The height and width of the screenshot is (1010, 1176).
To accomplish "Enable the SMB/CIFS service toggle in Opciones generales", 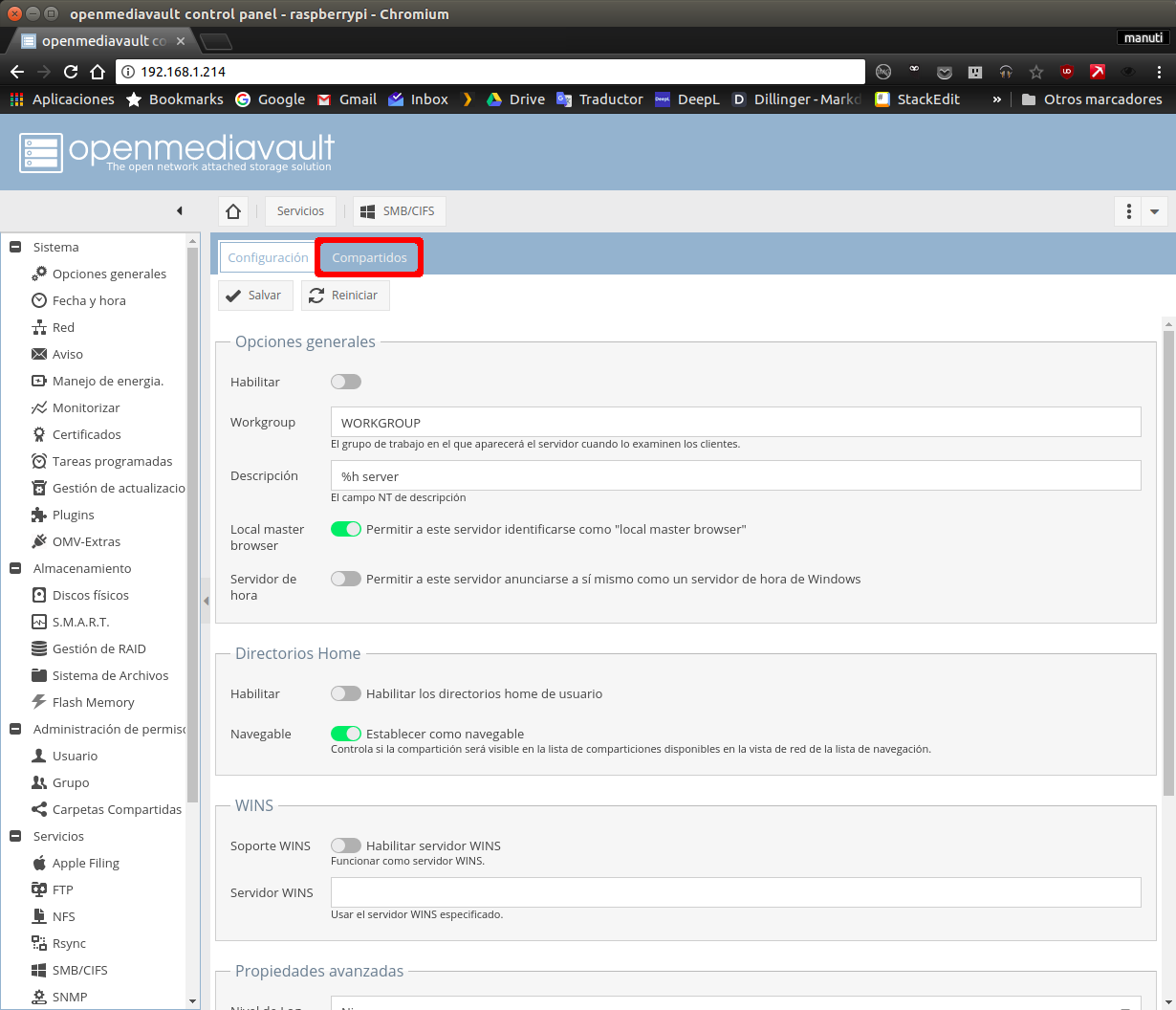I will tap(346, 382).
